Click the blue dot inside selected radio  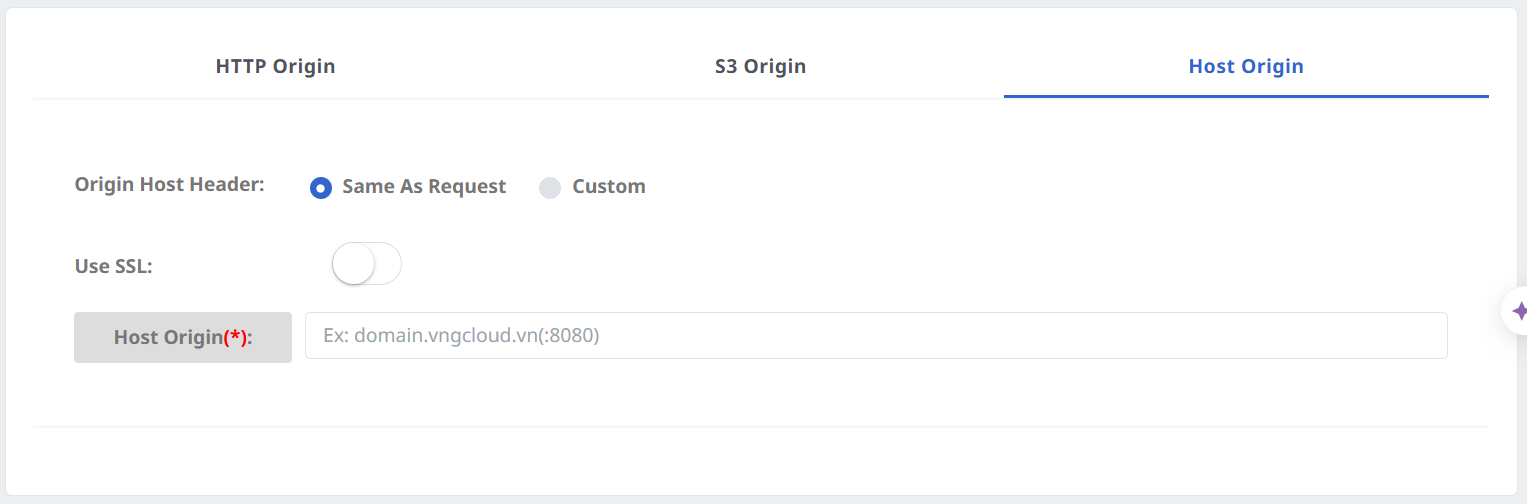pos(321,187)
